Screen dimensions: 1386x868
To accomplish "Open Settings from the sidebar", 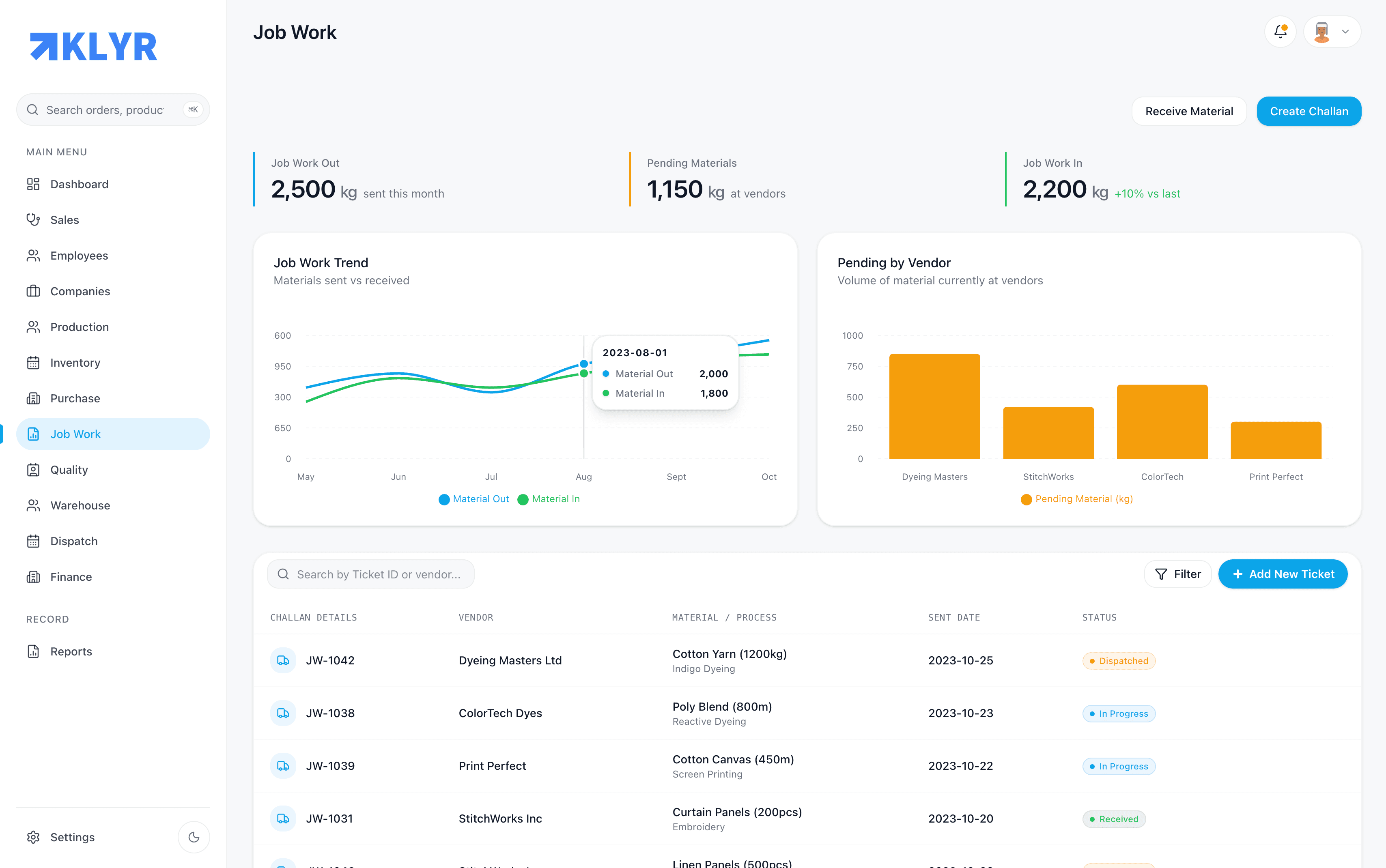I will point(72,837).
